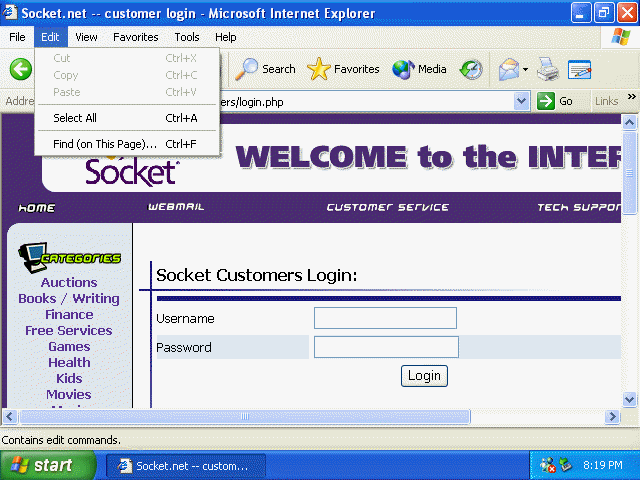This screenshot has width=640, height=480.
Task: Open the Auctions category link
Action: pyautogui.click(x=69, y=282)
